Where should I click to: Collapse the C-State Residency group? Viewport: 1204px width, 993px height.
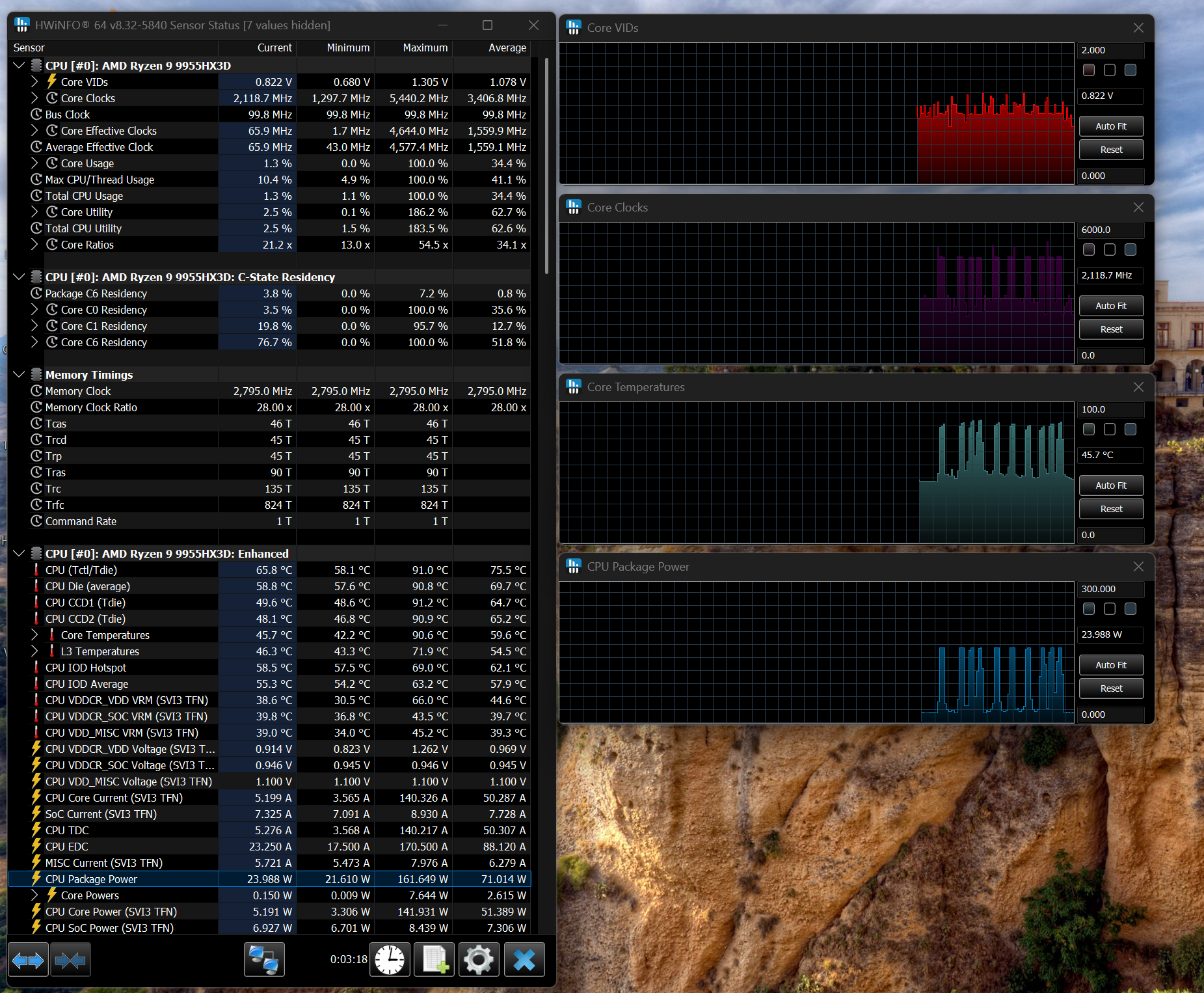(19, 277)
